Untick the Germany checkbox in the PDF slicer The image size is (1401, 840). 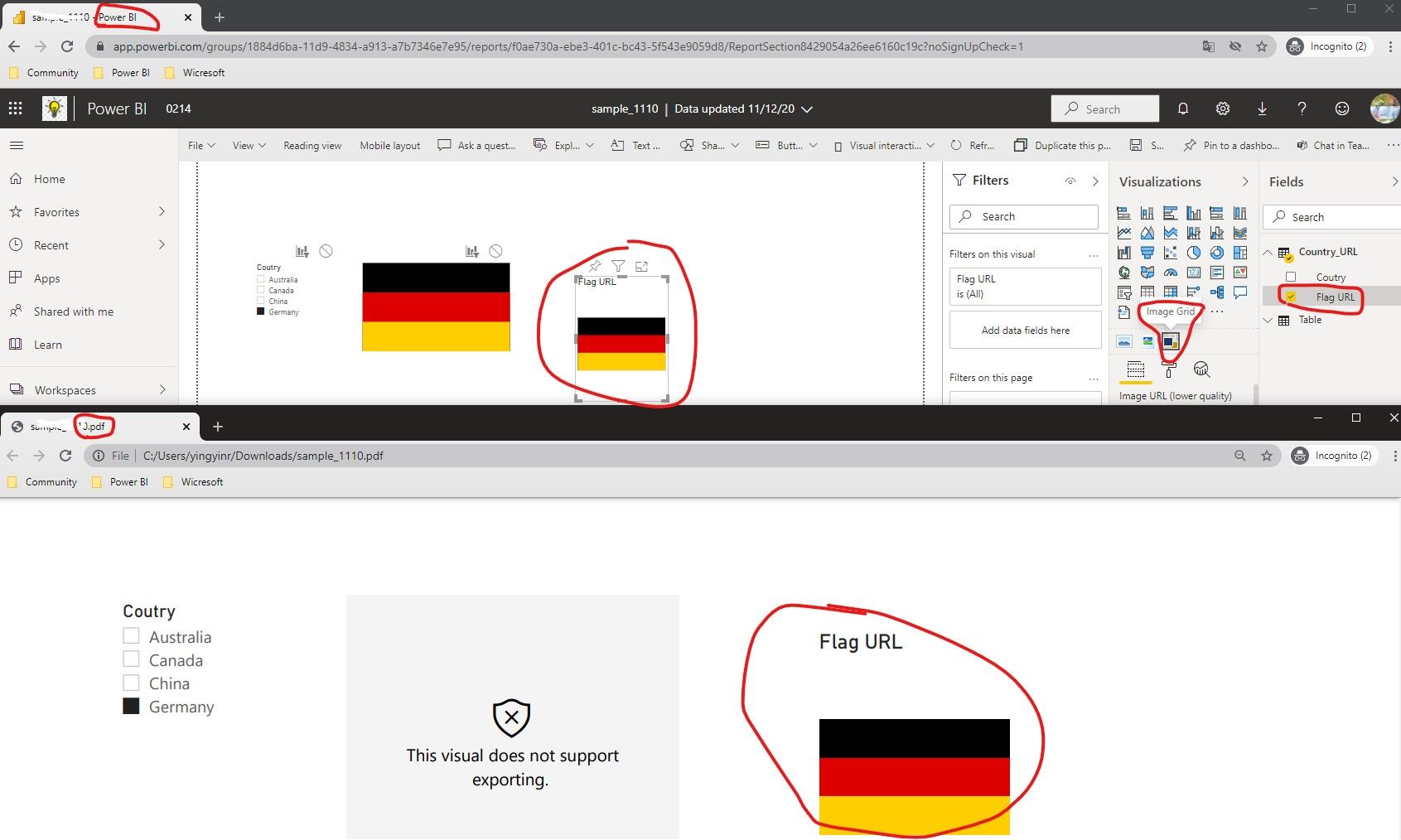[x=131, y=706]
